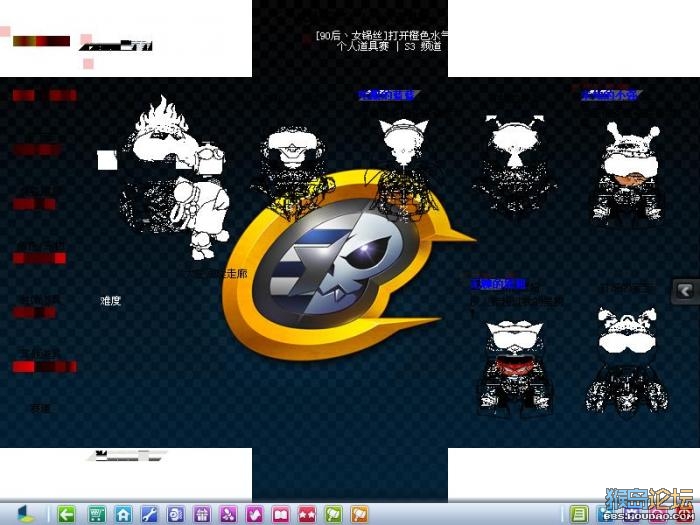The height and width of the screenshot is (525, 700).
Task: Click the 难度 label
Action: tap(110, 300)
